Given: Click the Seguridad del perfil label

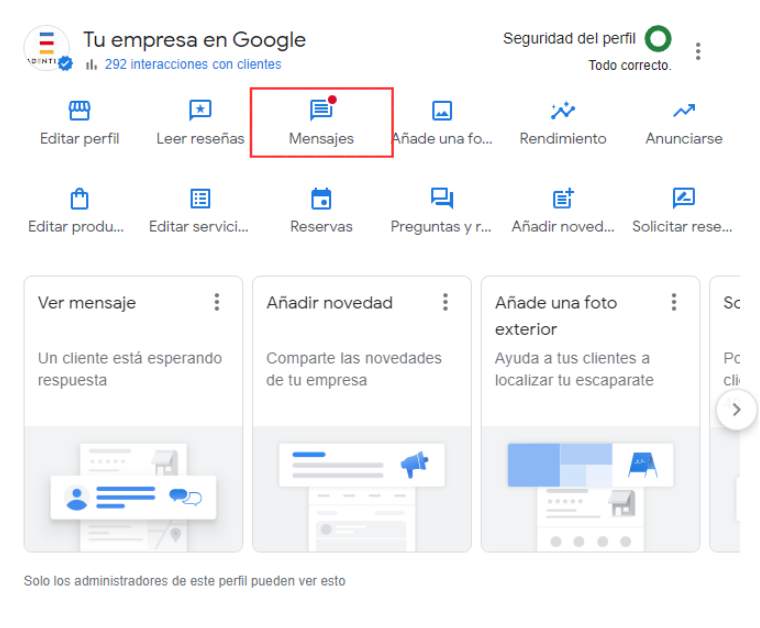Looking at the screenshot, I should [x=569, y=38].
